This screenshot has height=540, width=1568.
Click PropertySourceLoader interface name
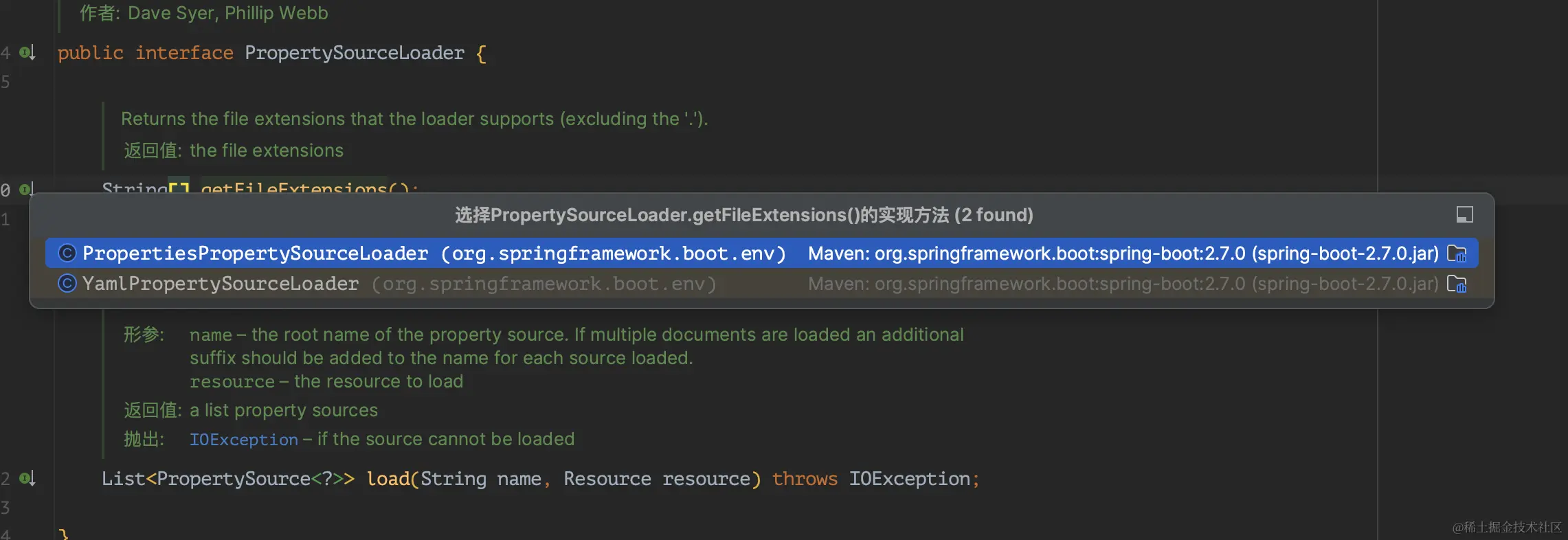[355, 53]
